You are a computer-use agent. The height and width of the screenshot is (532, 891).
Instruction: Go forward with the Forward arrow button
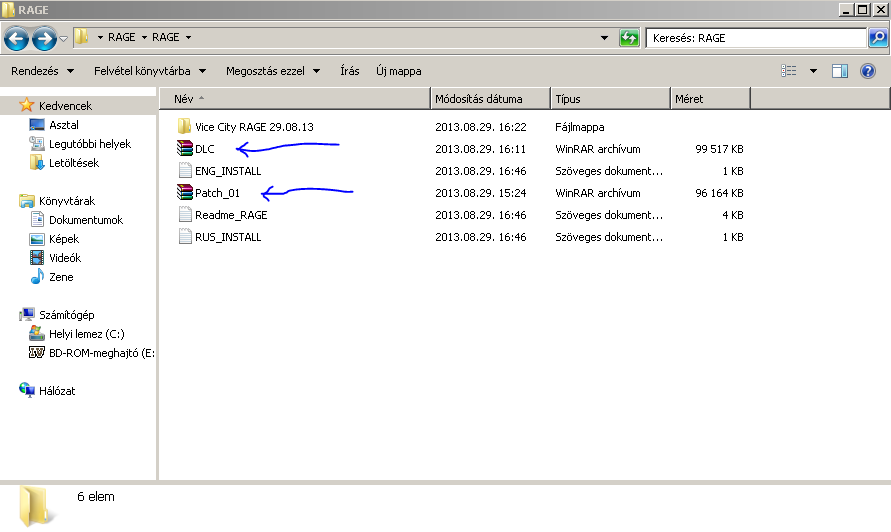pos(44,39)
